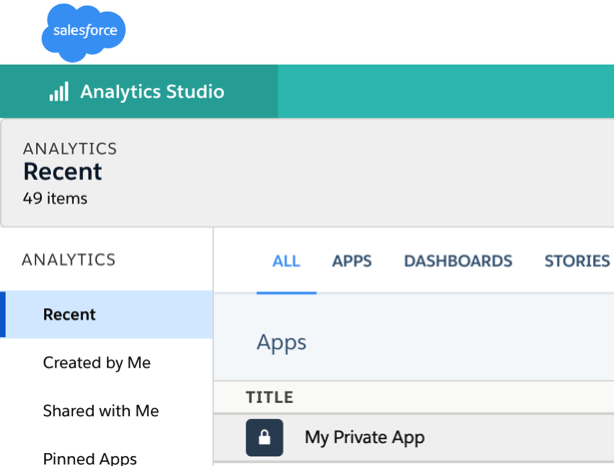
Task: Click the Salesforce cloud logo
Action: (x=84, y=32)
